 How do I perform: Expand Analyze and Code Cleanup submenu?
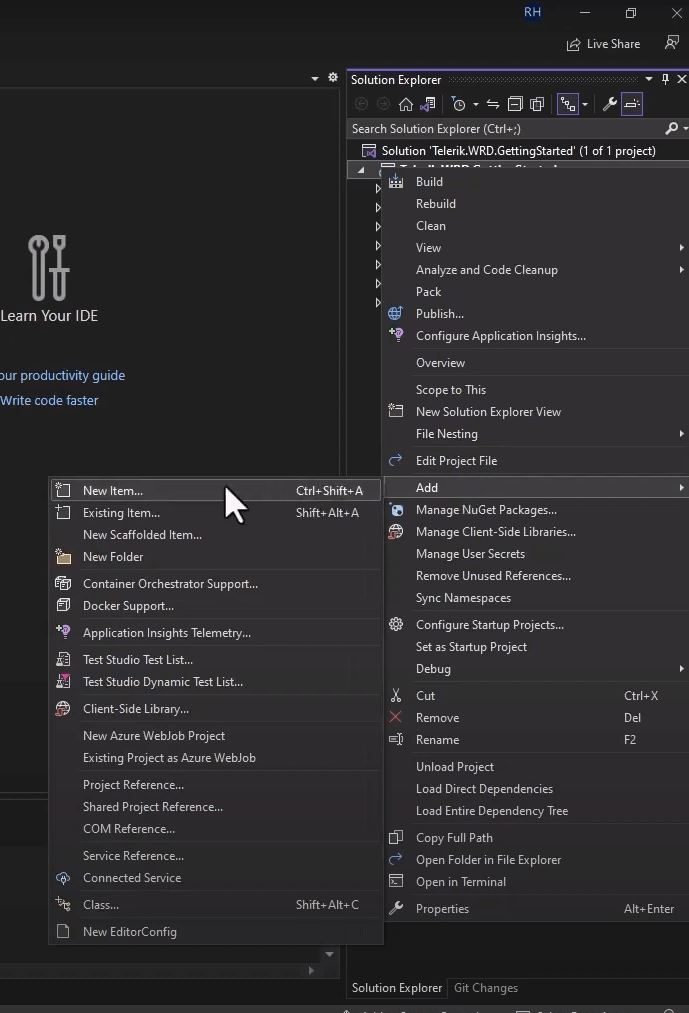point(536,269)
